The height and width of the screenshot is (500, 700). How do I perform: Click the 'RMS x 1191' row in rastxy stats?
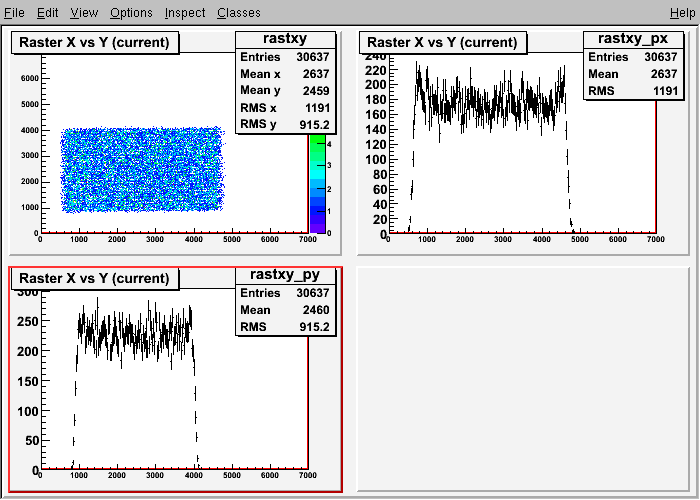[x=285, y=108]
